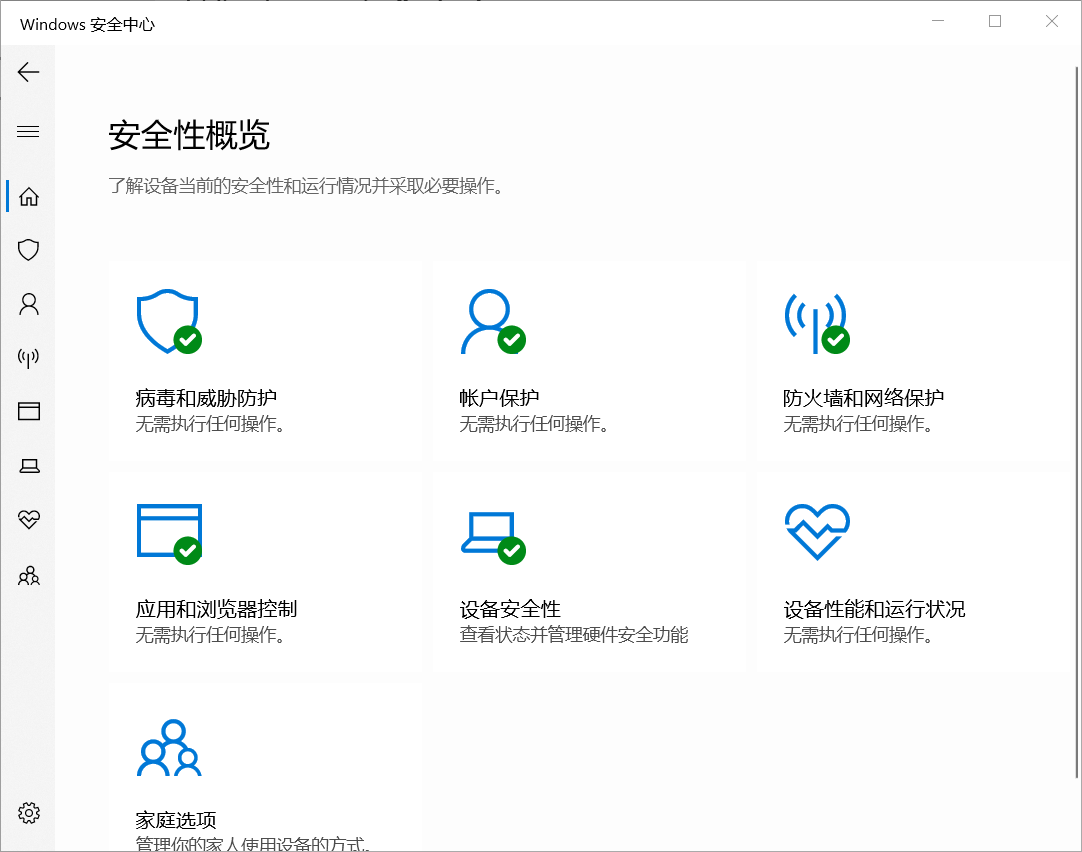This screenshot has width=1082, height=852.
Task: Click the antenna icon for 防火墙和网络保护
Action: tap(817, 323)
